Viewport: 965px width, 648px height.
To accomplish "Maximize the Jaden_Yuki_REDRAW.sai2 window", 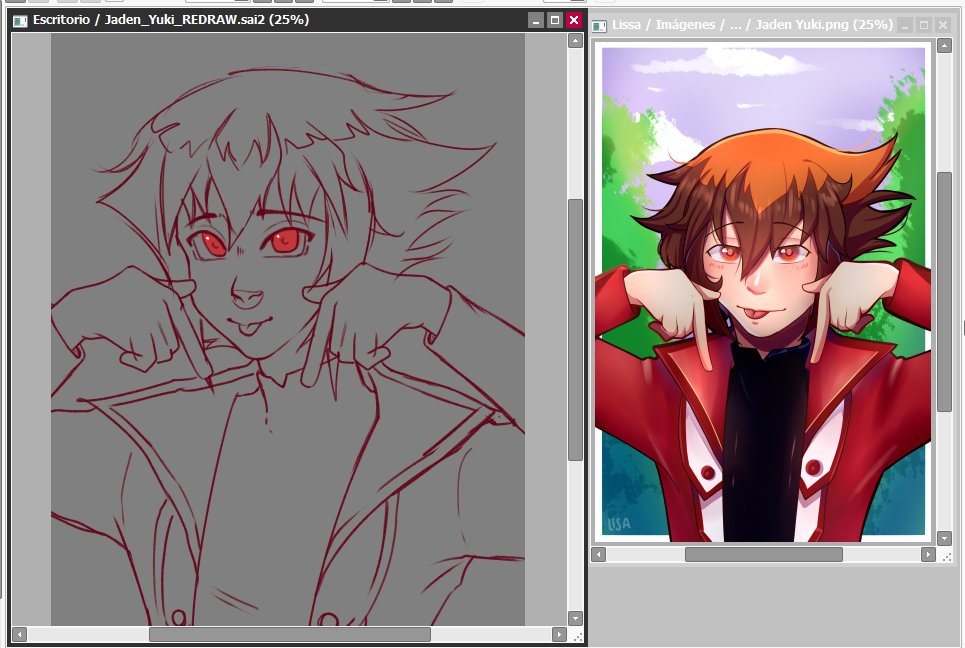I will pos(555,20).
